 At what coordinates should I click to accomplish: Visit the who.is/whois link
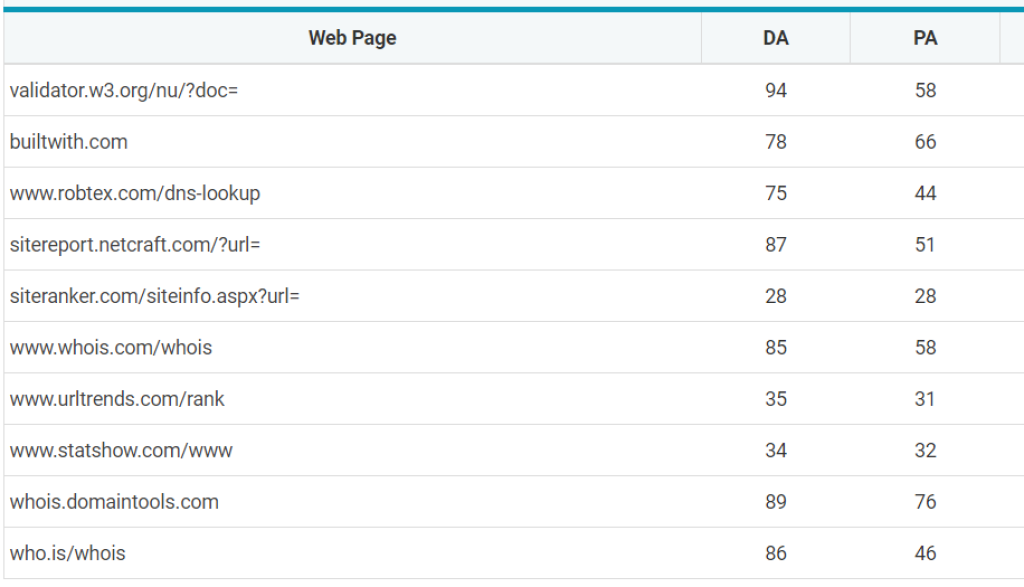pyautogui.click(x=67, y=553)
